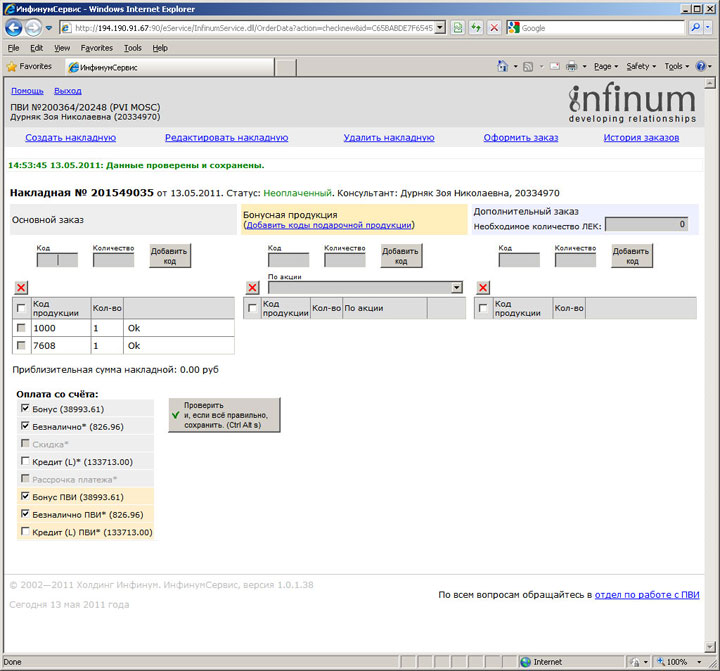Click the Favorites star button
Viewport: 720px width, 671px height.
point(29,67)
